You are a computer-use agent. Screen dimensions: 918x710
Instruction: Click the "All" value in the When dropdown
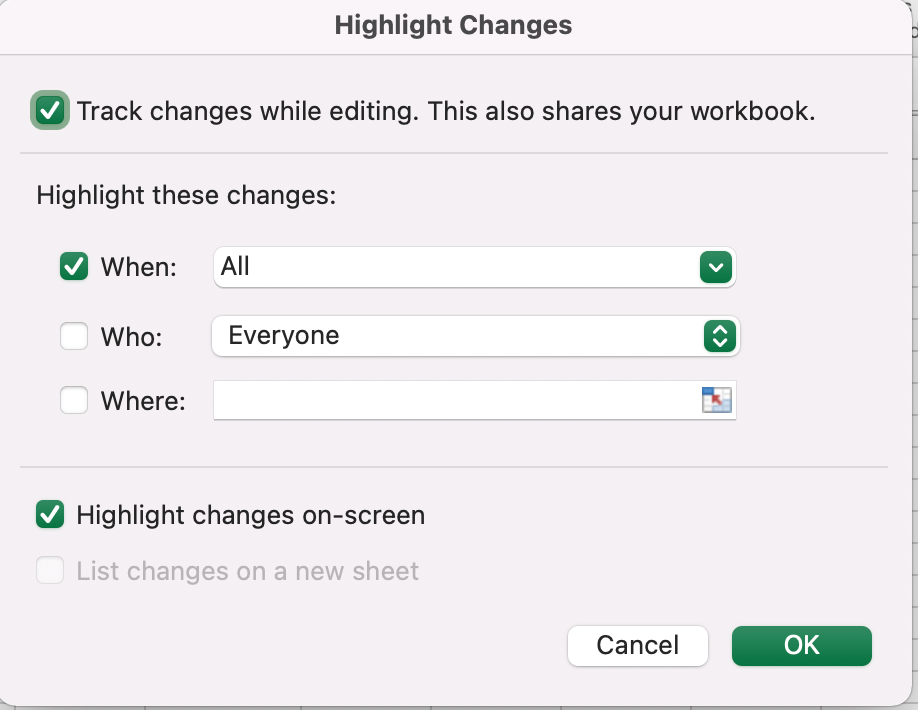pos(236,267)
